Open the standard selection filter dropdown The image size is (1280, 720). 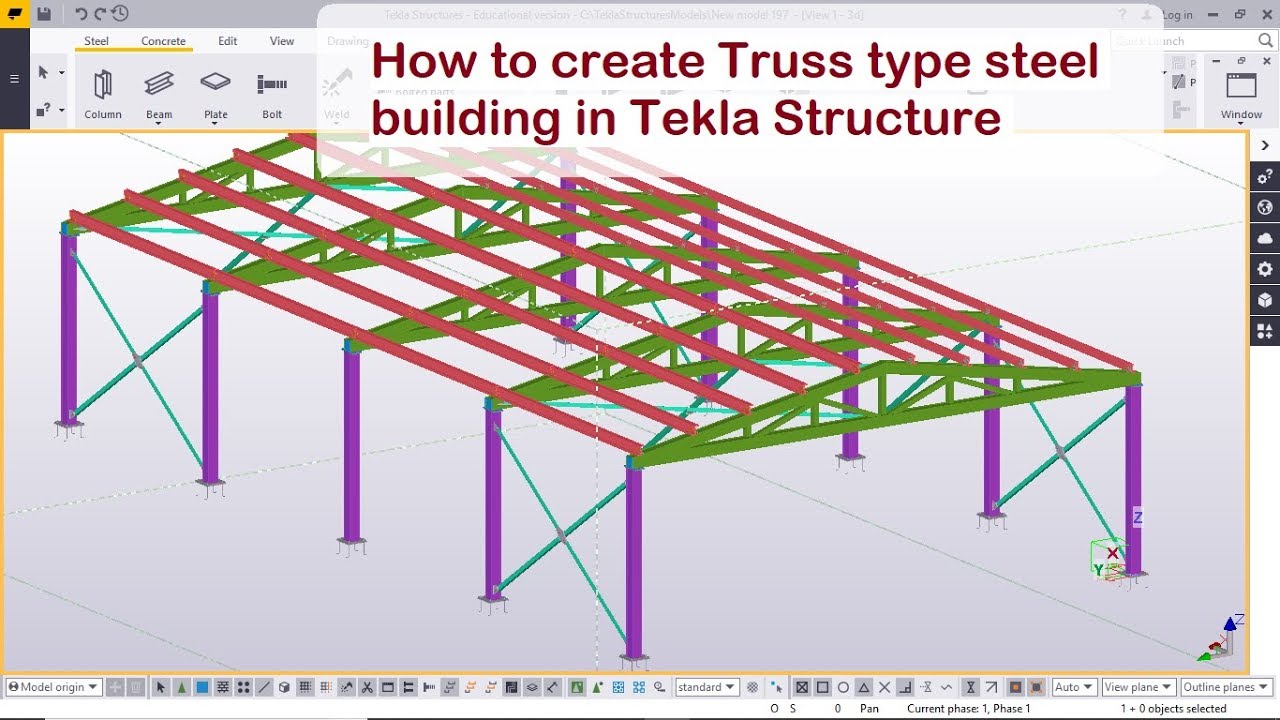point(707,687)
